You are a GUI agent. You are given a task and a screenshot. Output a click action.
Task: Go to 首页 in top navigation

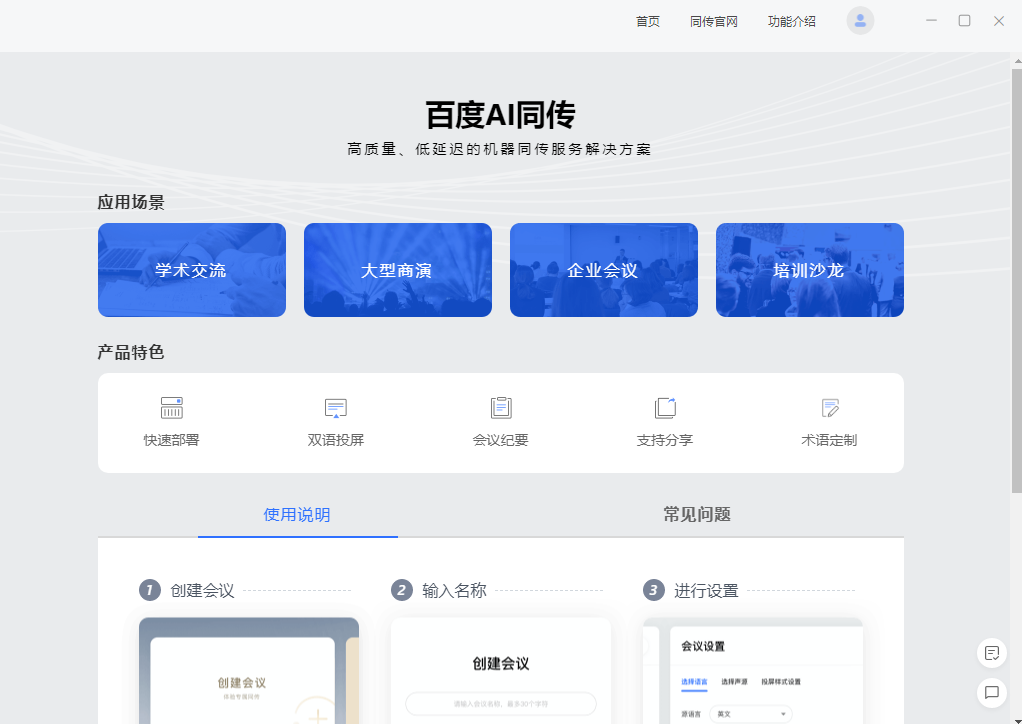click(x=648, y=22)
